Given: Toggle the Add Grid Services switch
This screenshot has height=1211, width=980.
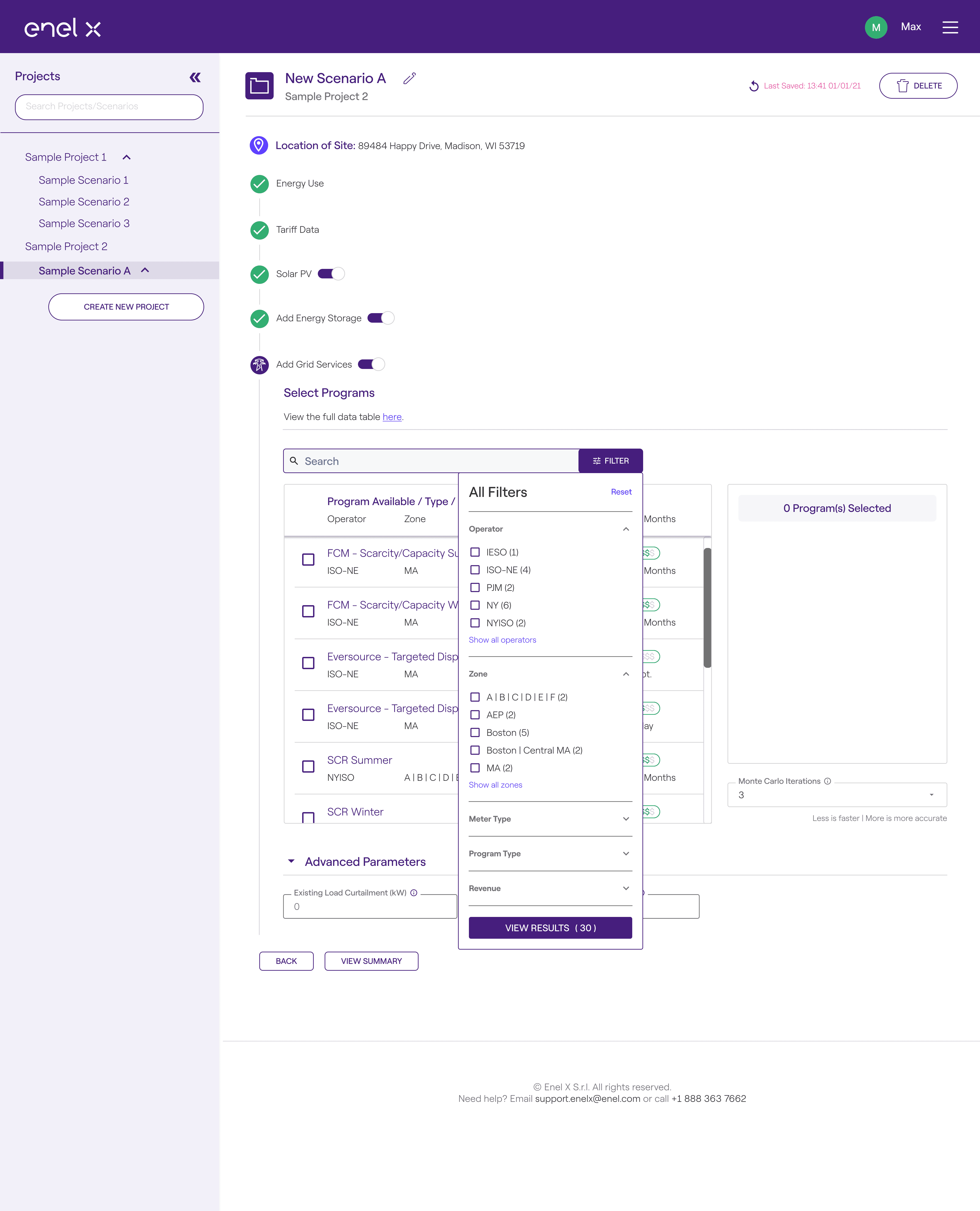Looking at the screenshot, I should tap(371, 364).
